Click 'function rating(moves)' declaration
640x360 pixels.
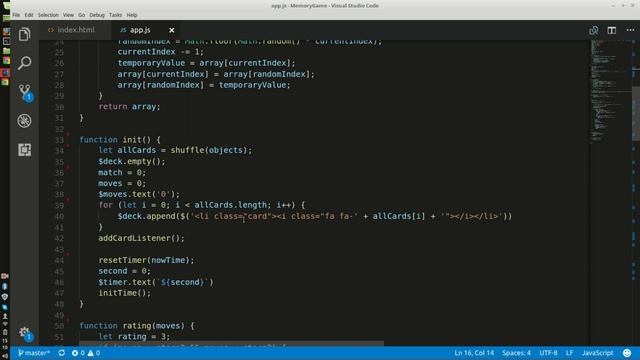click(x=137, y=326)
